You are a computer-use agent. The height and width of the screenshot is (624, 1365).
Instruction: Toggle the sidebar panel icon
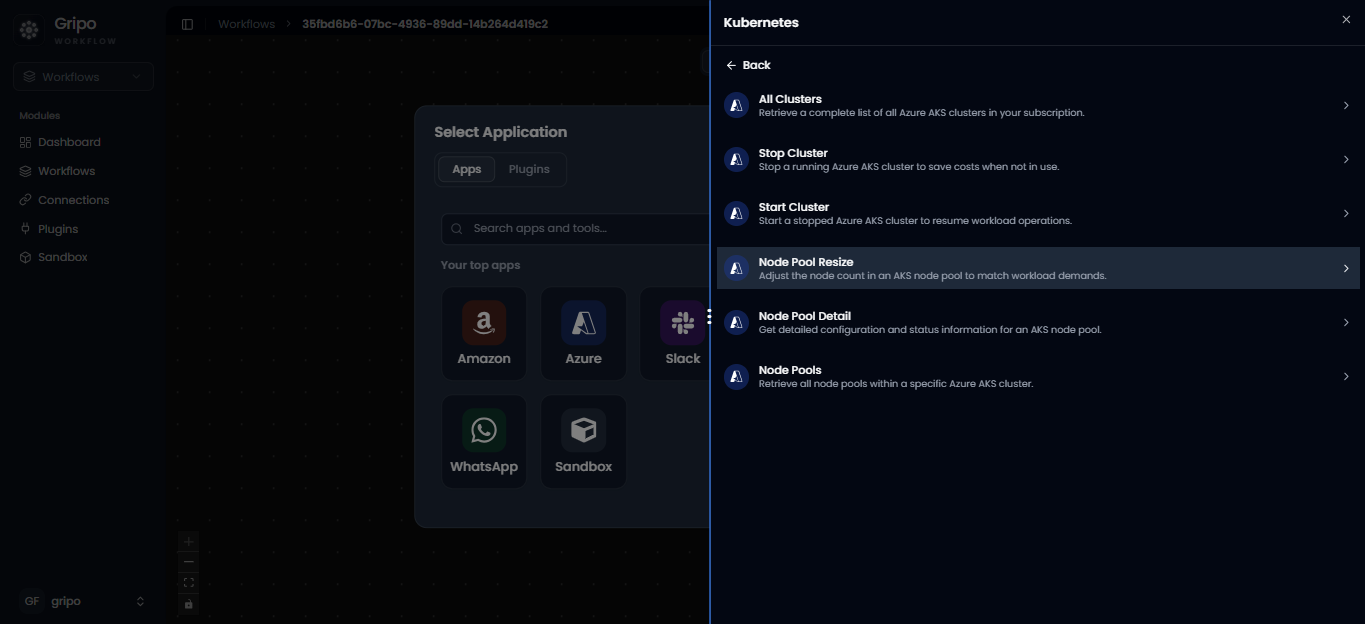pos(187,24)
